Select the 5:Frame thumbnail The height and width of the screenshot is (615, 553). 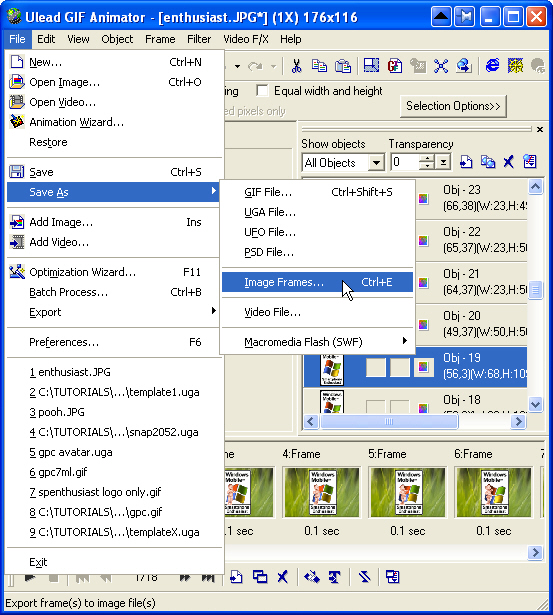(407, 493)
